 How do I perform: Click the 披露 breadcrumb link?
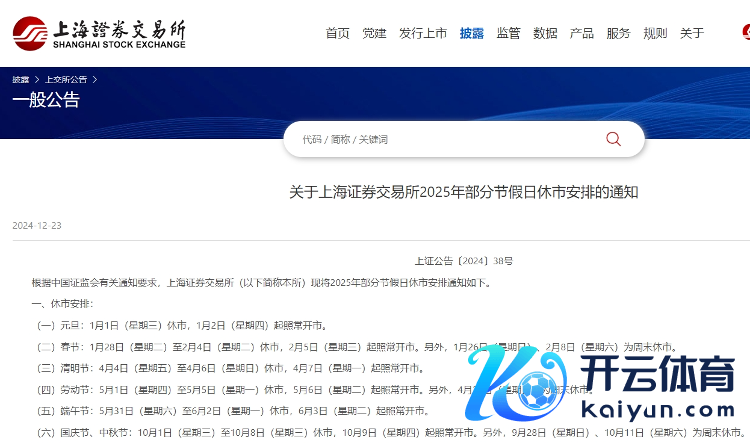click(x=20, y=79)
